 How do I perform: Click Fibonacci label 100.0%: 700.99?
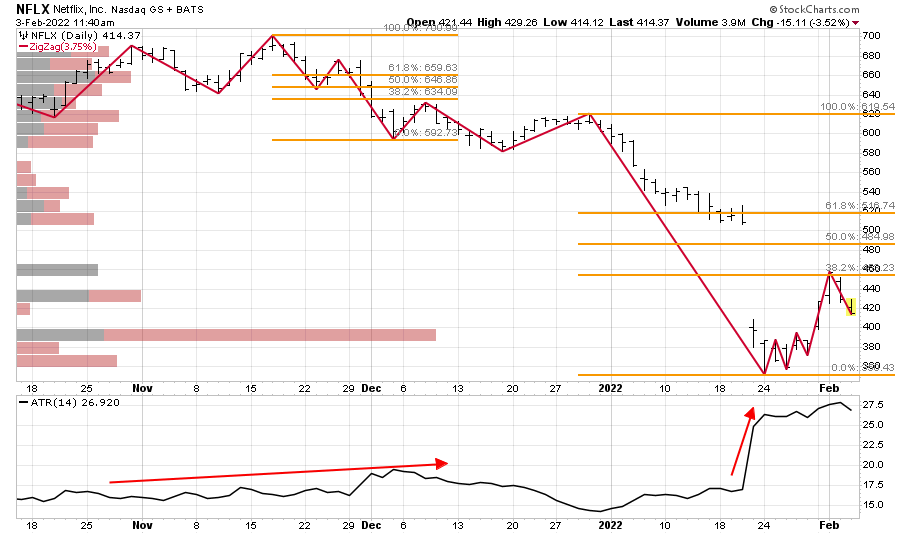420,27
